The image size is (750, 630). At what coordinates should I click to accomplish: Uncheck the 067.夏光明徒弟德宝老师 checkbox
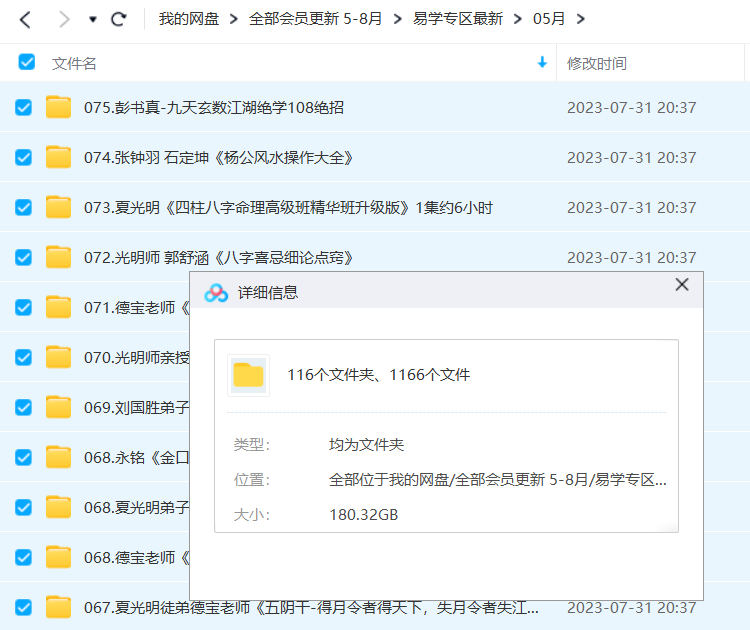pos(24,607)
